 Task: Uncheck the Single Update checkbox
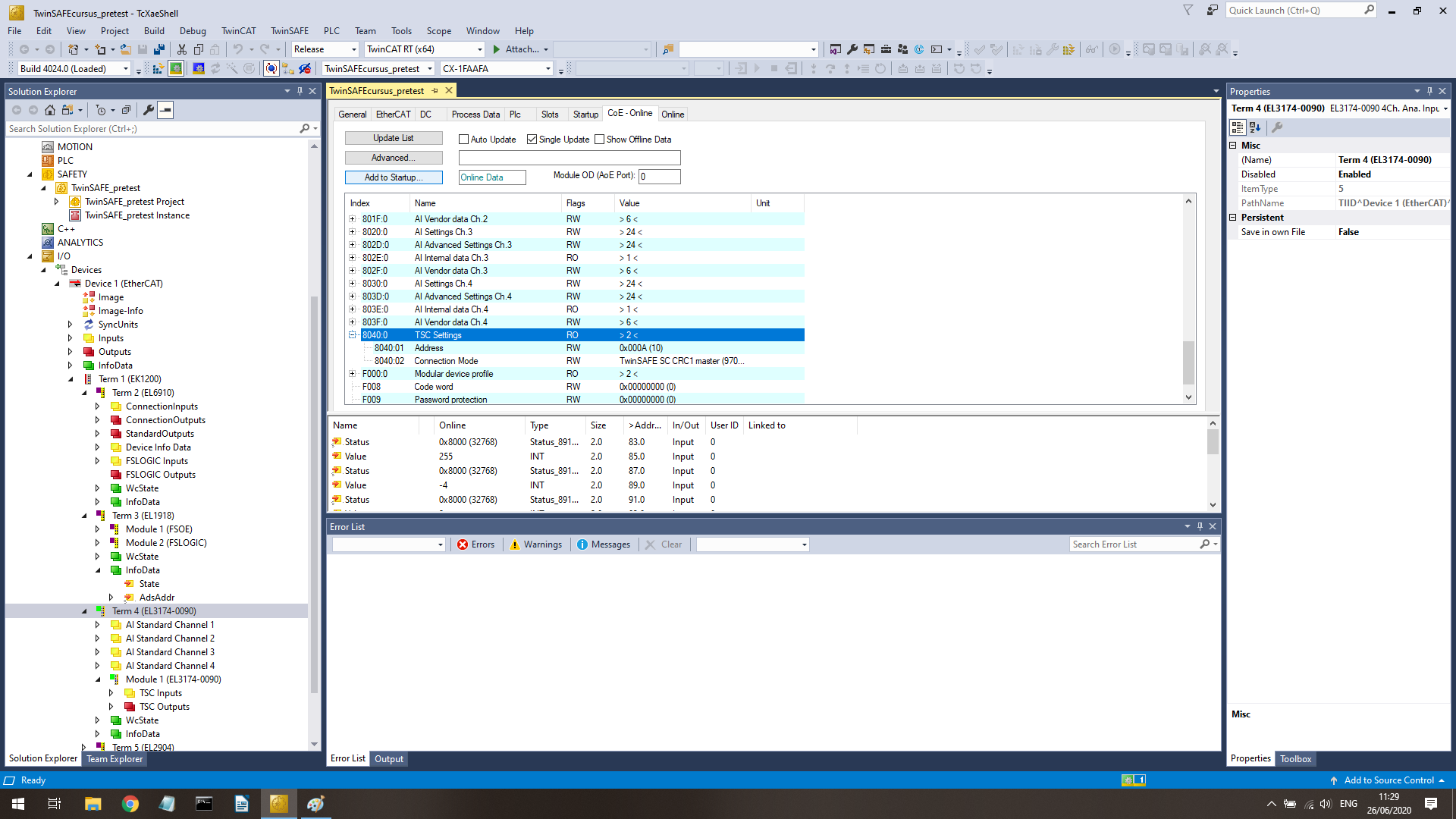tap(532, 140)
